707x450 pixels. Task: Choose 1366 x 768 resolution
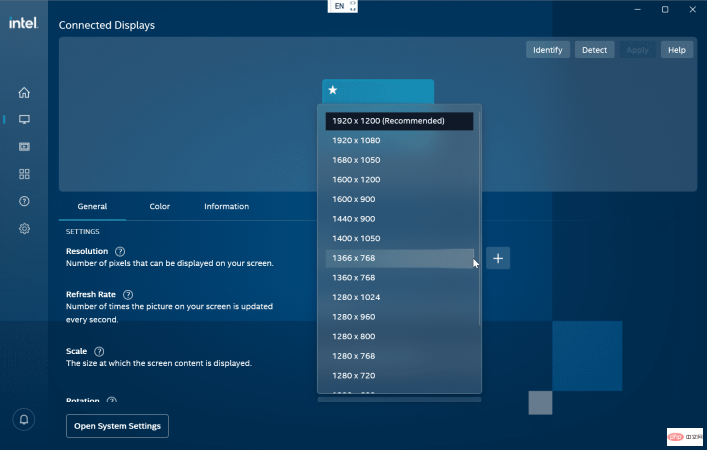point(399,258)
